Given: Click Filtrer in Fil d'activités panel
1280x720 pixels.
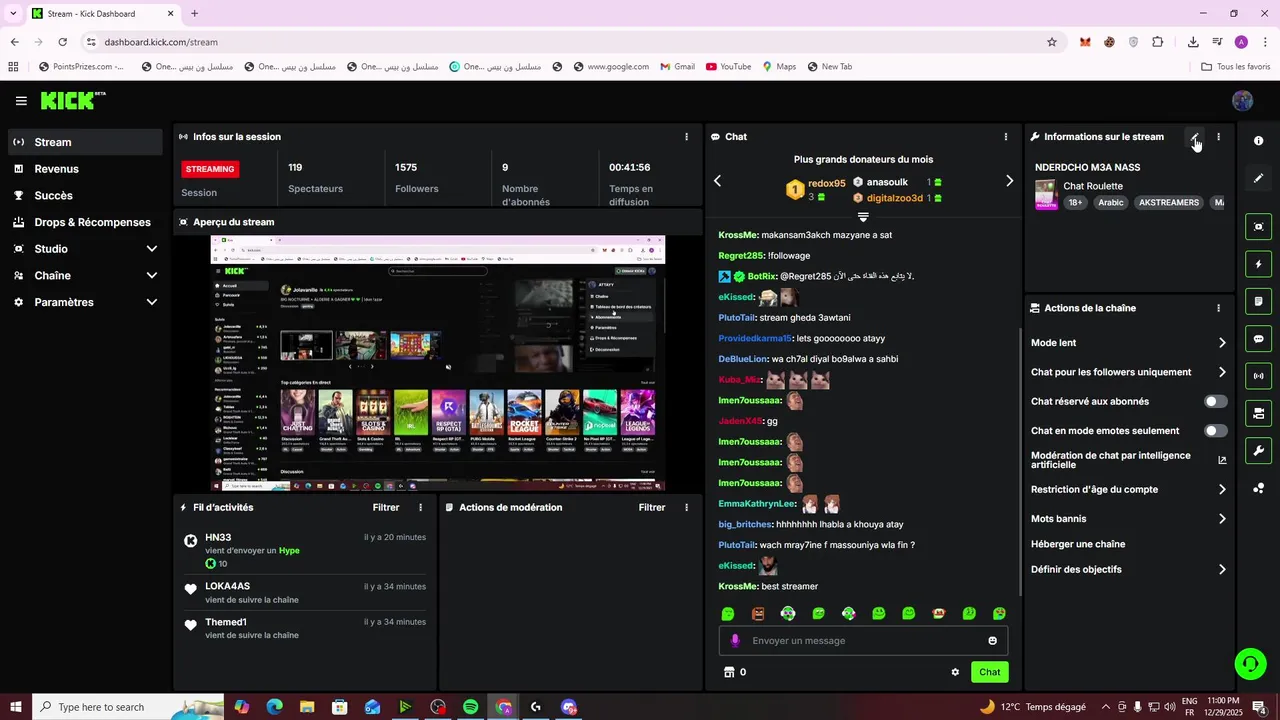Looking at the screenshot, I should pos(386,508).
